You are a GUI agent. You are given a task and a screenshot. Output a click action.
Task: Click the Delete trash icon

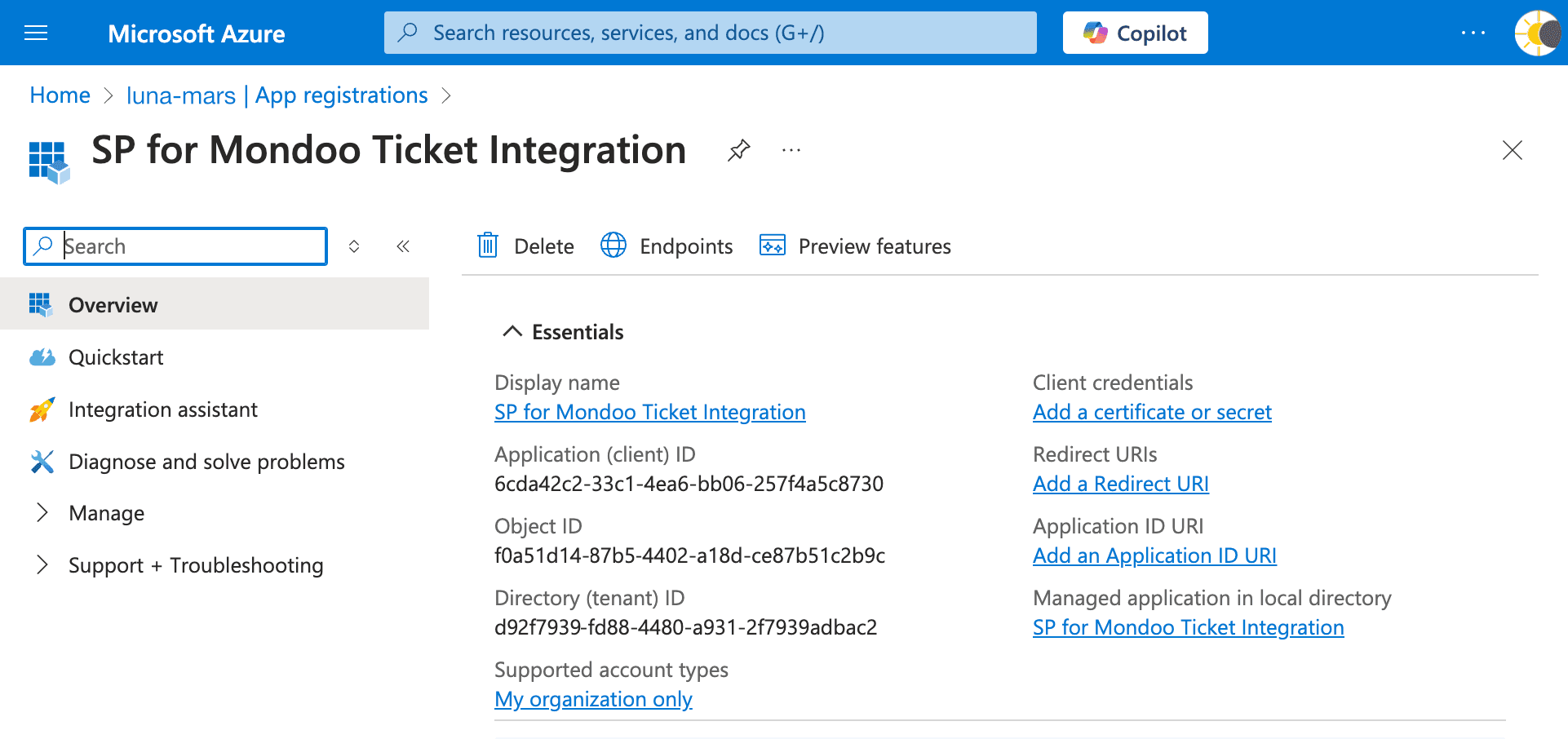coord(487,246)
